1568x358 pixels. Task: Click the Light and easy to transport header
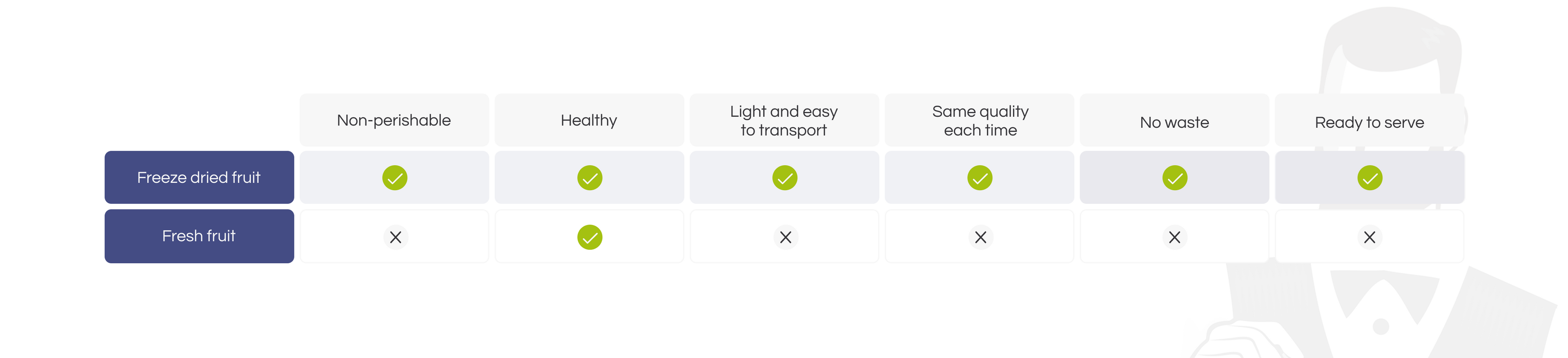tap(784, 120)
